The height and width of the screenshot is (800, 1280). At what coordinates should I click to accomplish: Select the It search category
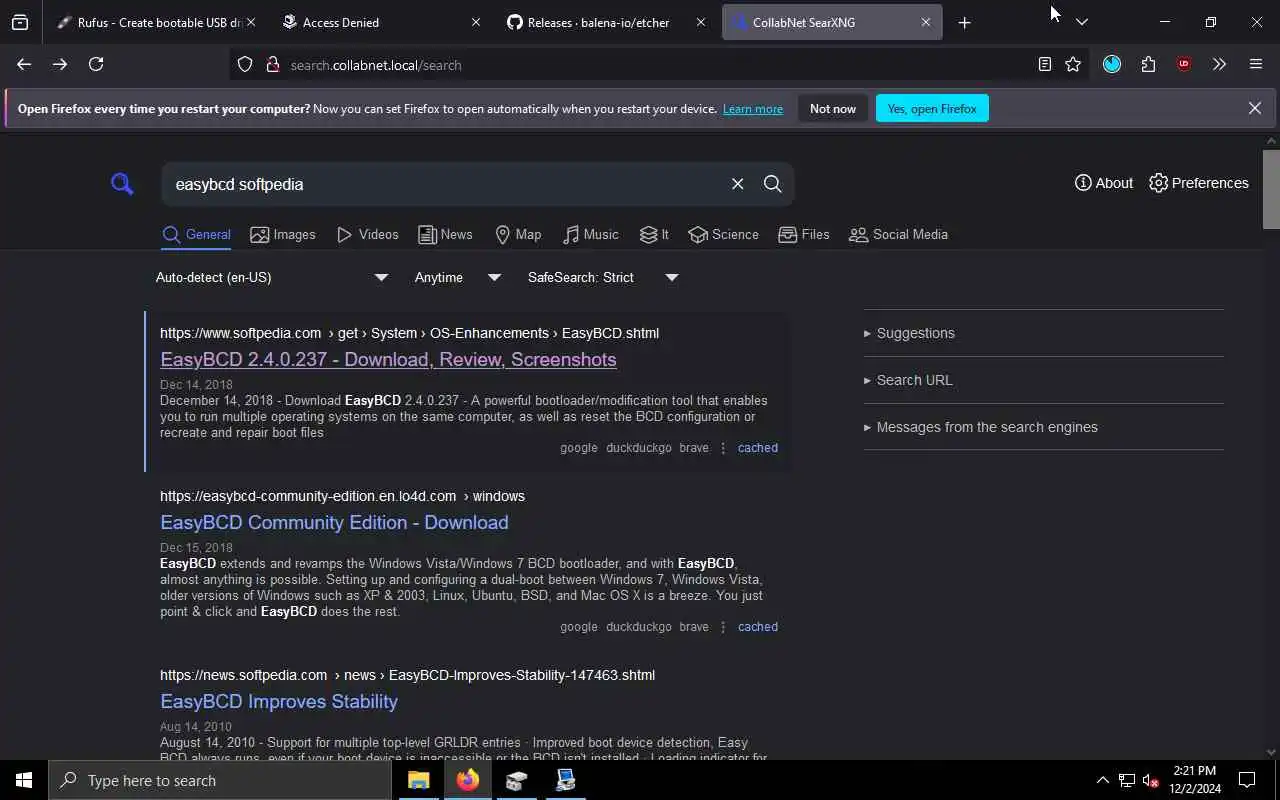654,235
